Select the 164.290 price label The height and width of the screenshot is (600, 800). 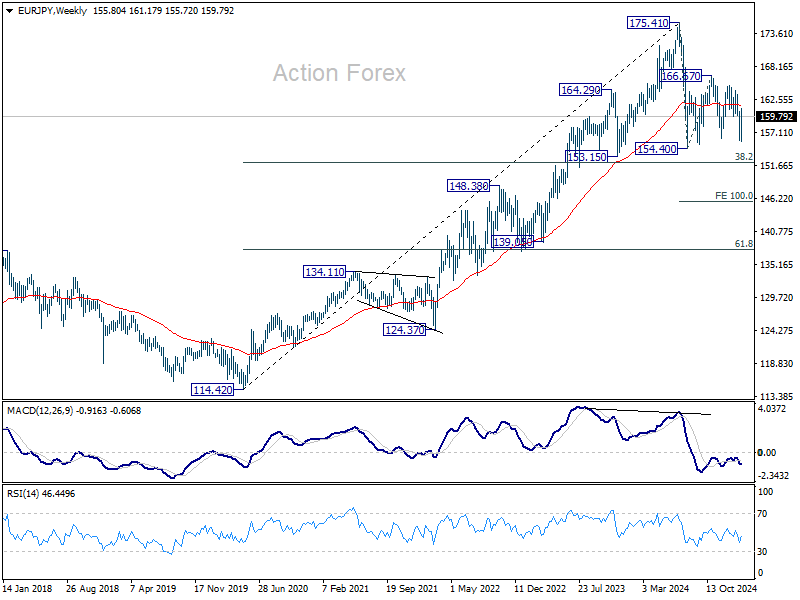click(x=580, y=90)
